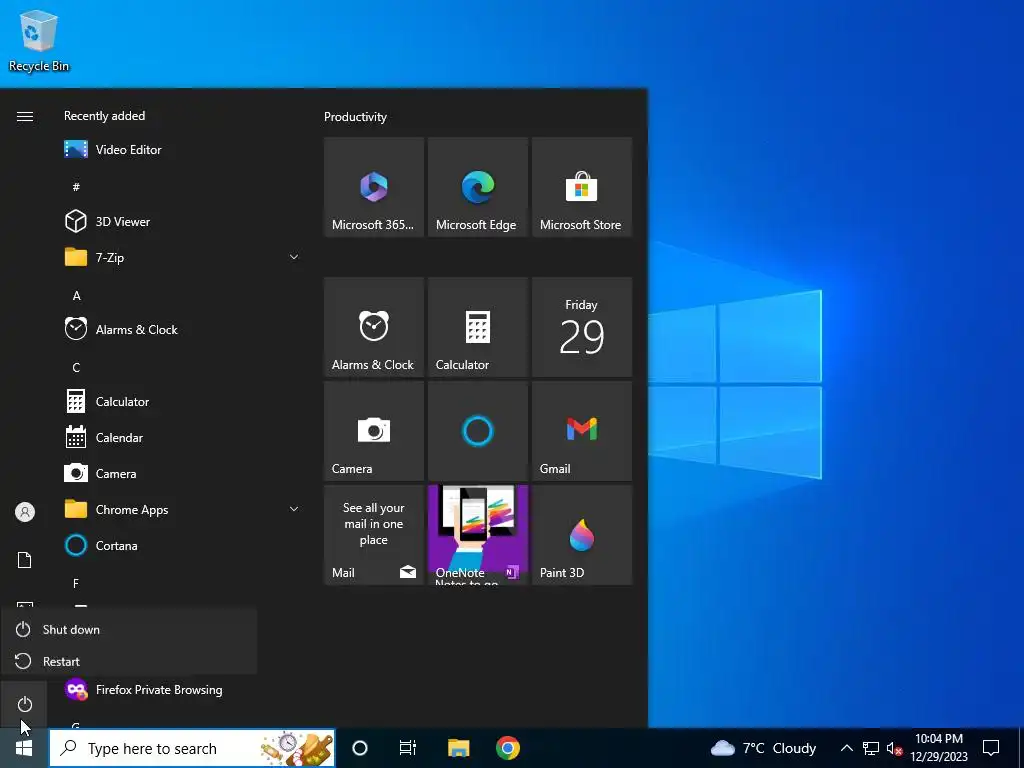Click the Windows Start button
This screenshot has height=768, width=1024.
(x=24, y=748)
